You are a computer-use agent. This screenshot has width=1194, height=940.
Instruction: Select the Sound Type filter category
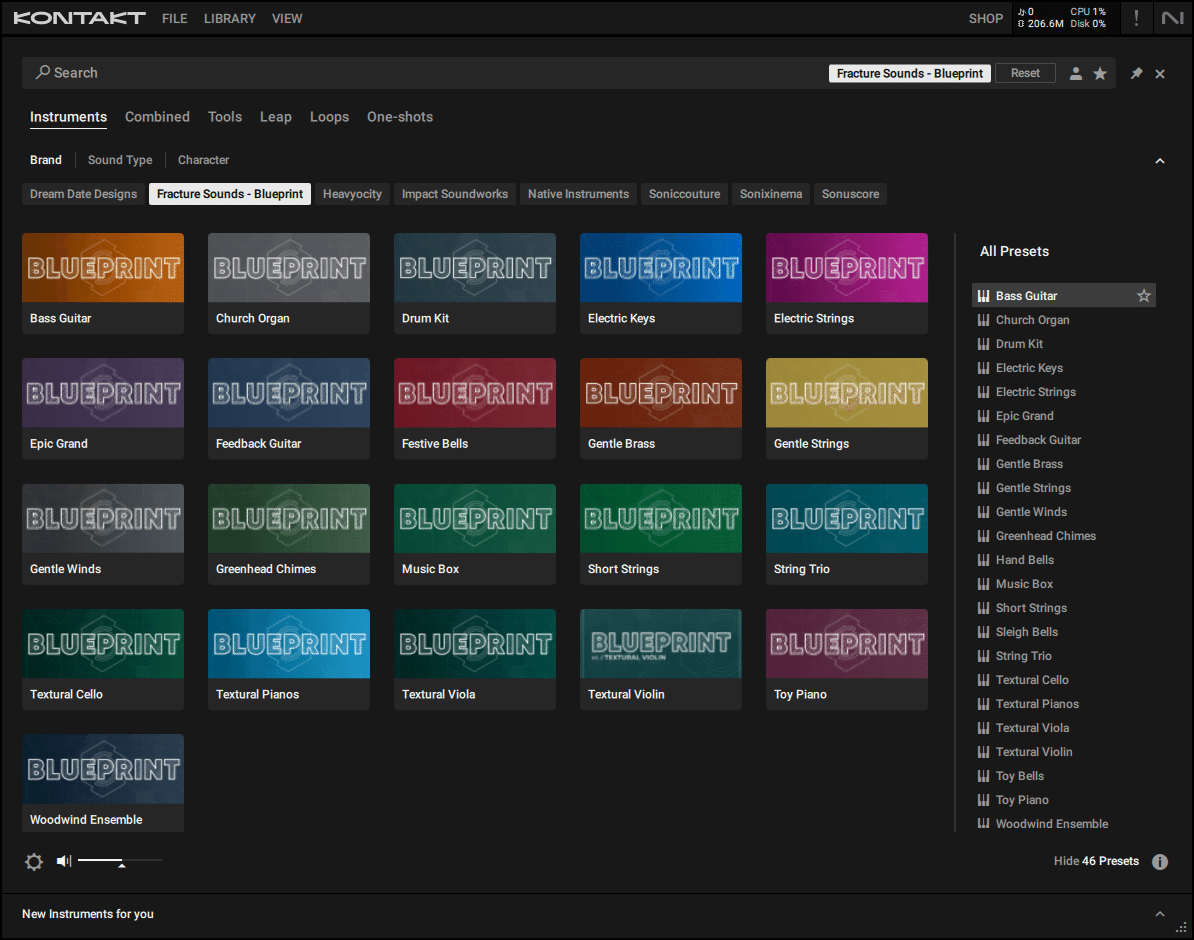point(120,160)
